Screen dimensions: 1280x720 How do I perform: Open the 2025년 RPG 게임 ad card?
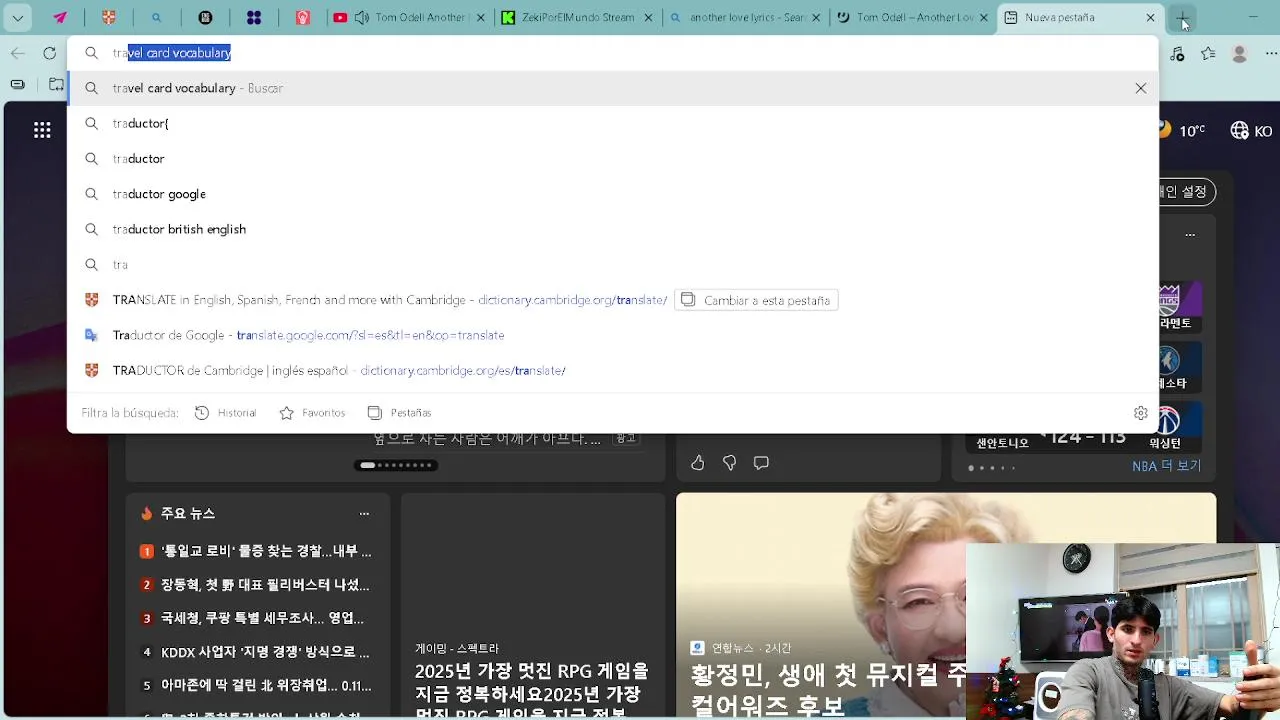533,606
